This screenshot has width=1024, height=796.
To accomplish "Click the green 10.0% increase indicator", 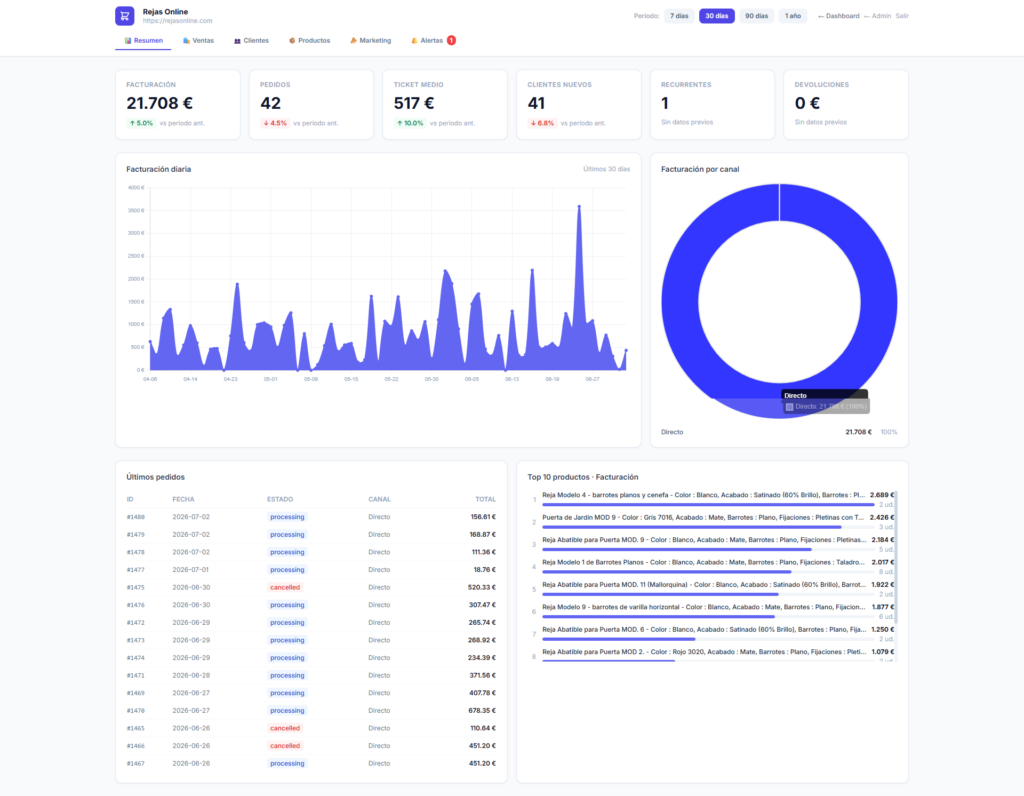I will (x=409, y=123).
